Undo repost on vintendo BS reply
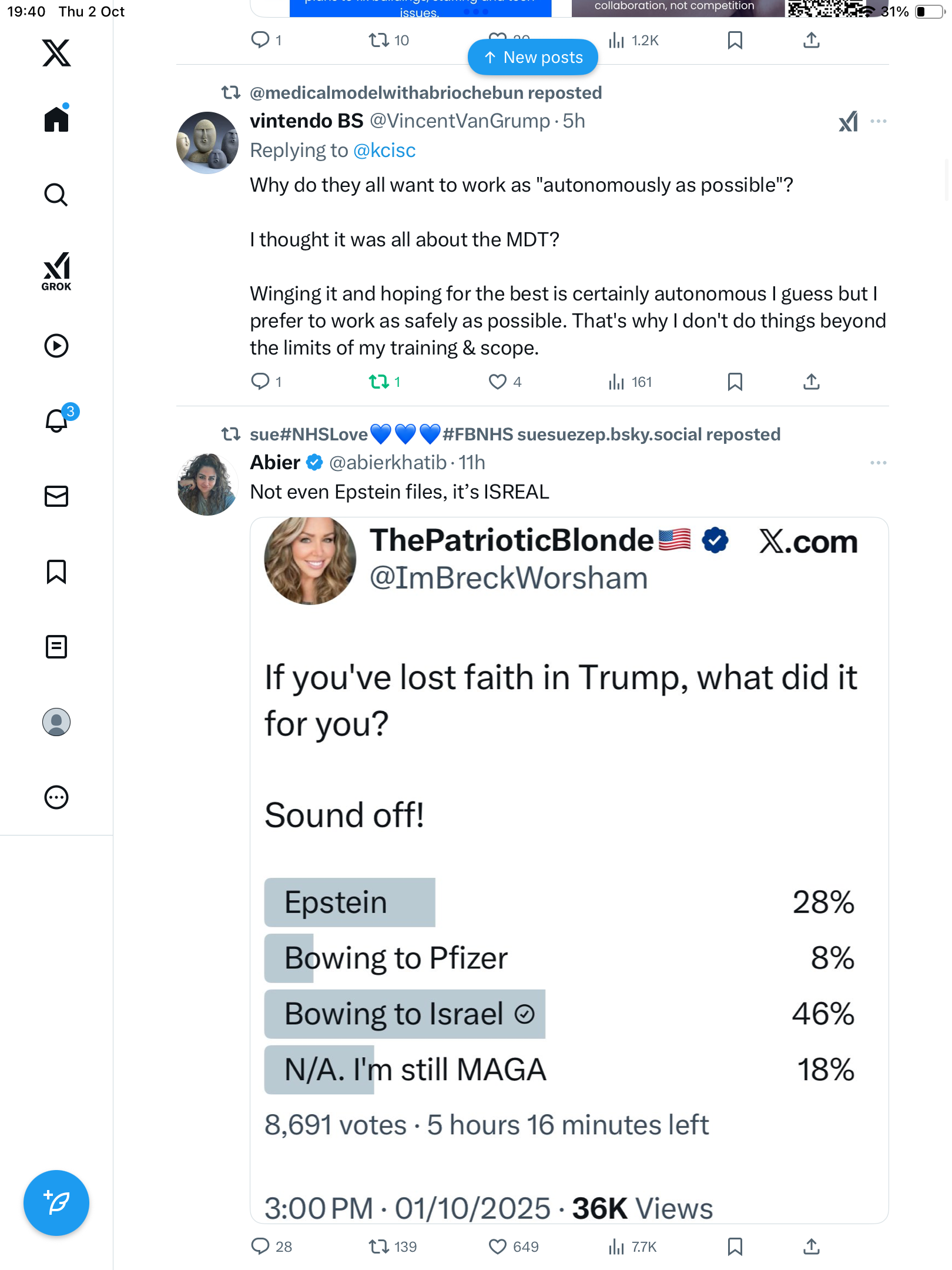 379,382
